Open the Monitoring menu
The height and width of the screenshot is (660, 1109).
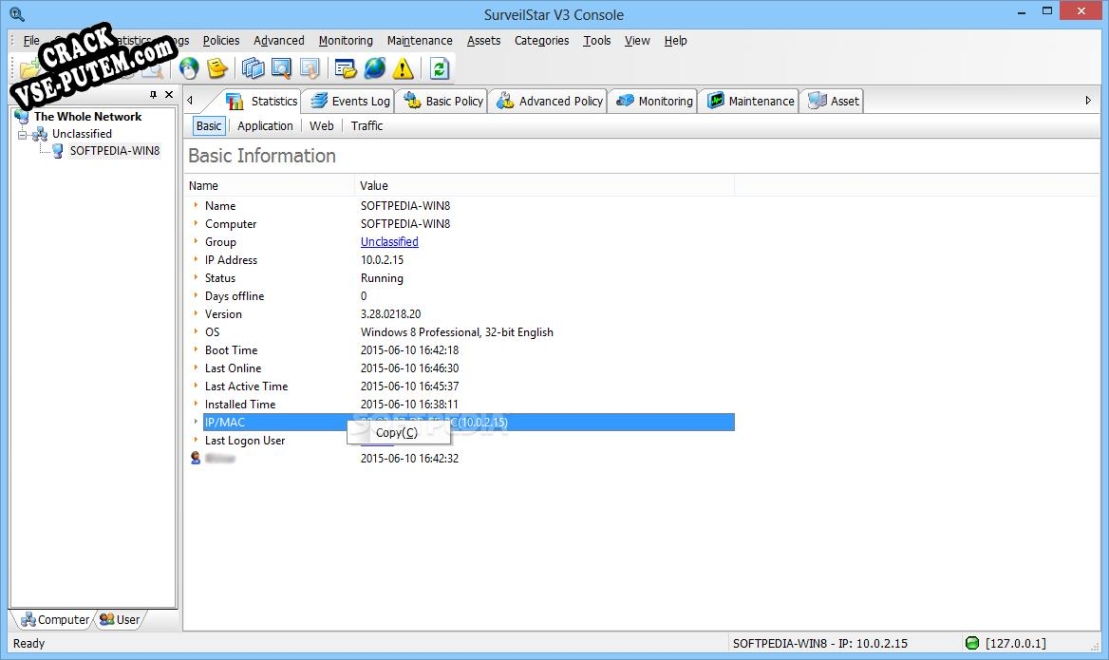pyautogui.click(x=345, y=40)
